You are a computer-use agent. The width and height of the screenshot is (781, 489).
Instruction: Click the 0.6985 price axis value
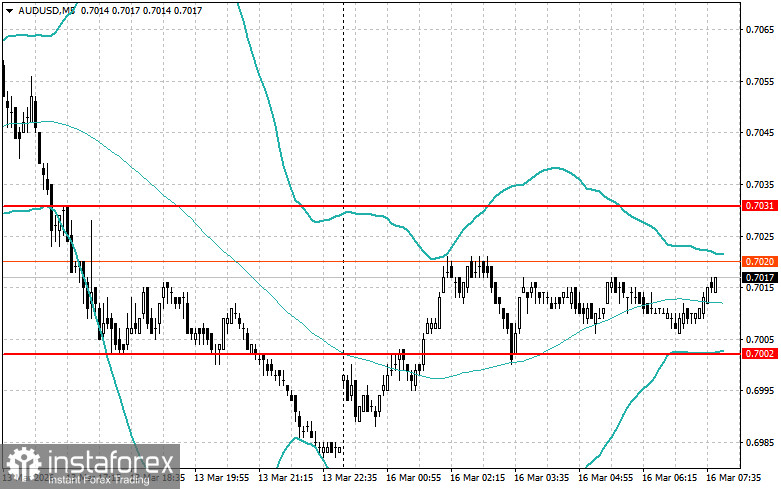(x=760, y=442)
